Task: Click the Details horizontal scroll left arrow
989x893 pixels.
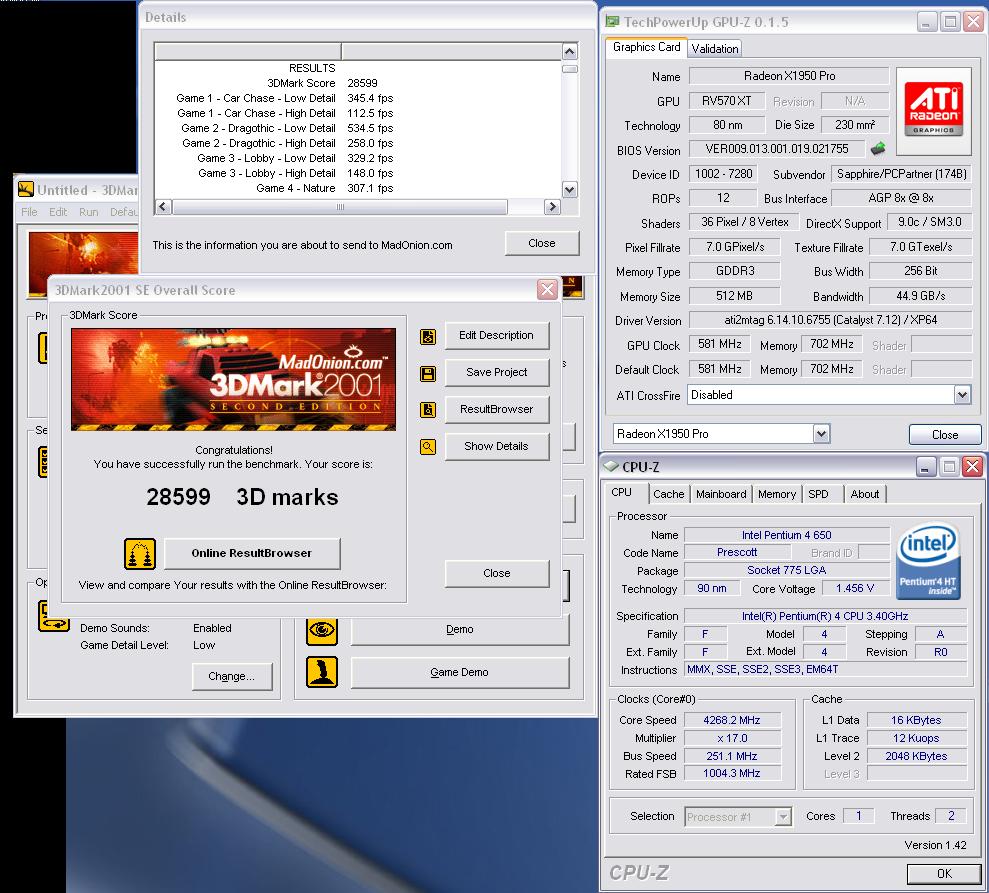Action: [x=163, y=206]
